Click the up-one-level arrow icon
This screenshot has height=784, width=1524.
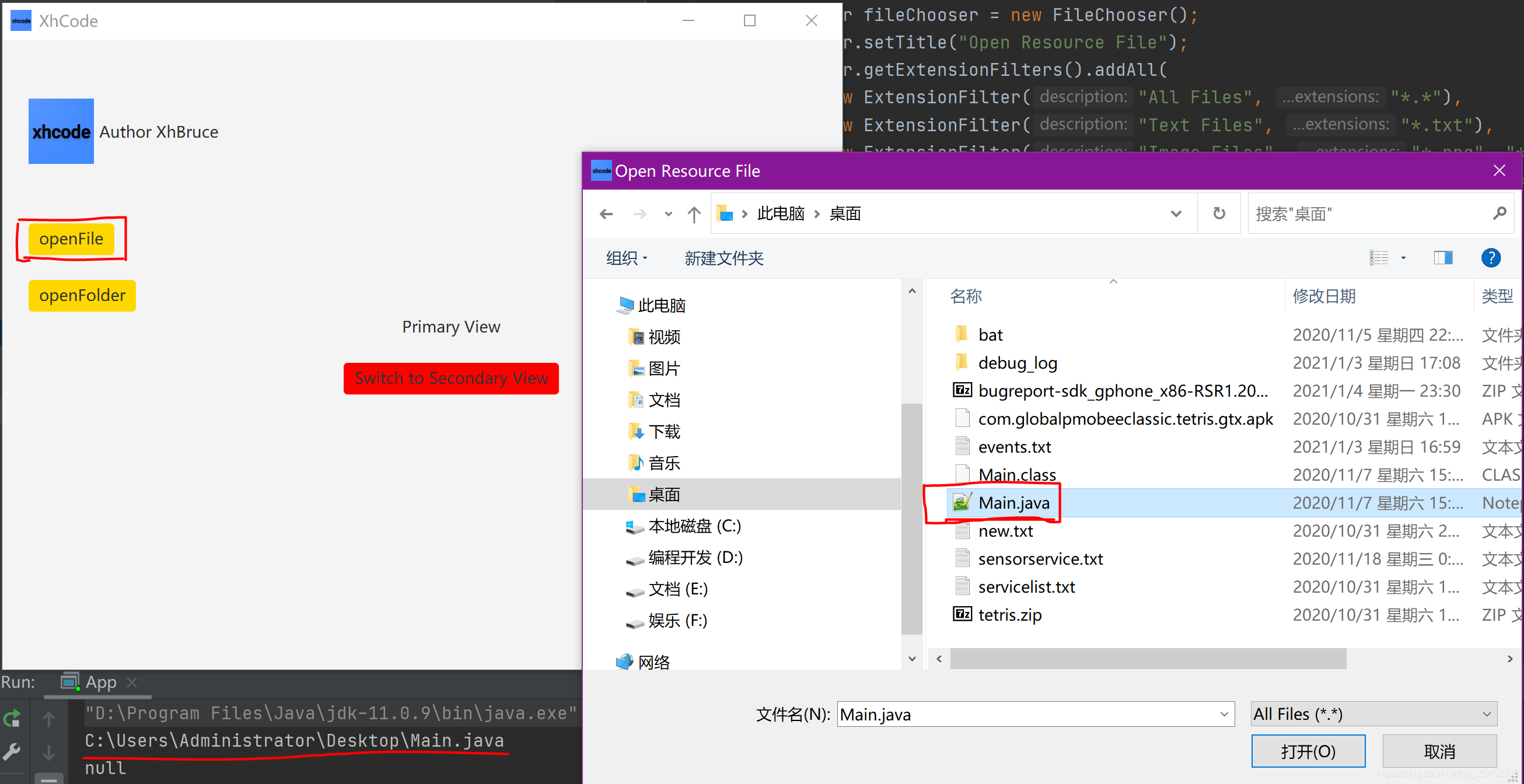click(x=694, y=213)
